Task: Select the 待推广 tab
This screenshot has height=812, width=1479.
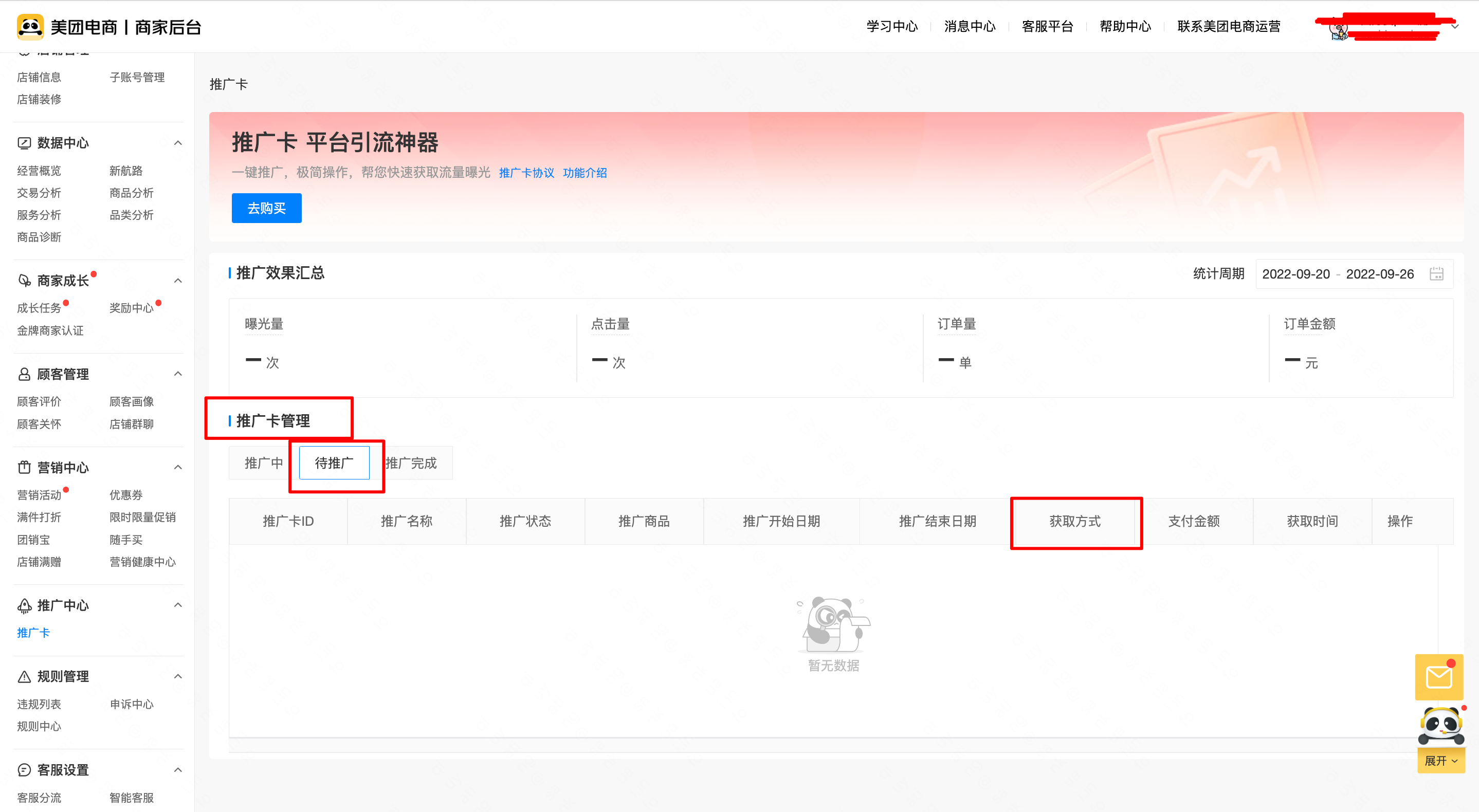Action: coord(334,463)
